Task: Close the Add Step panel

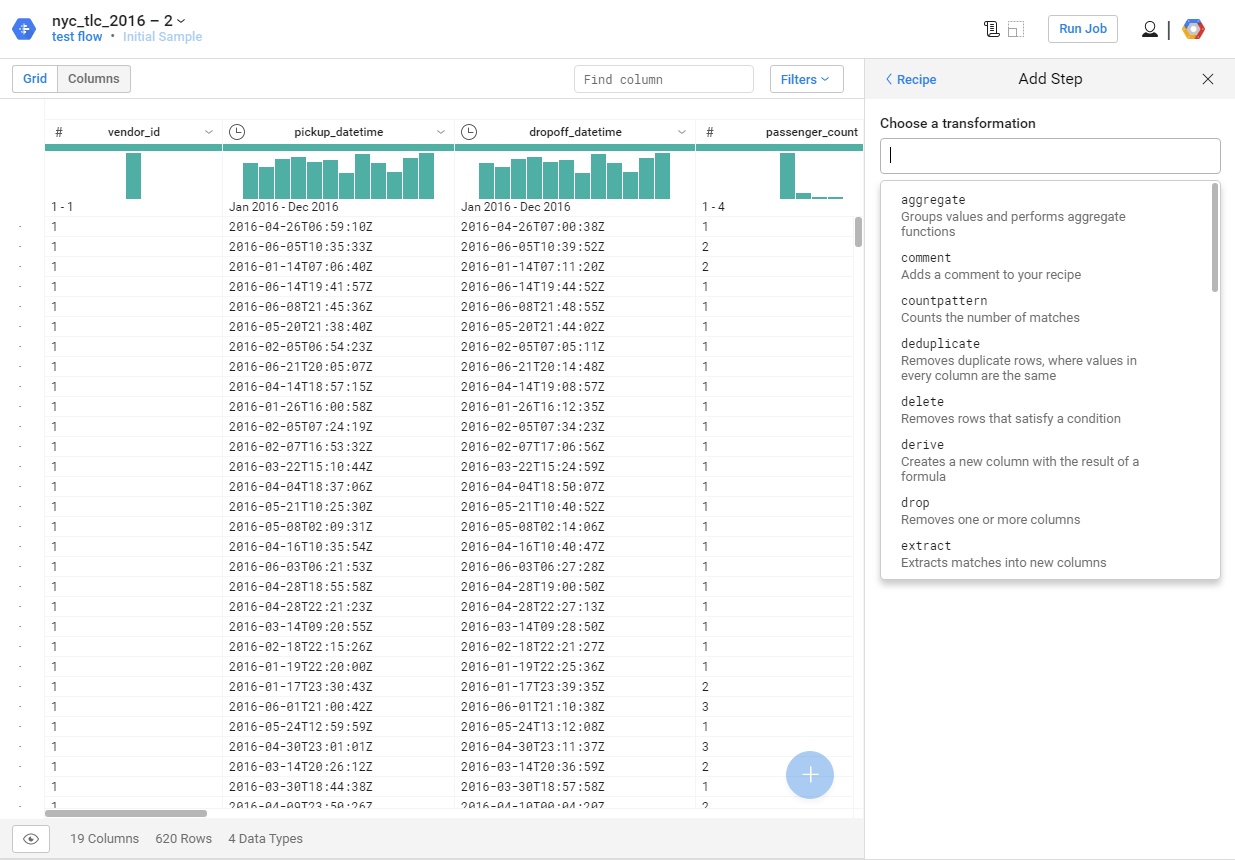Action: click(1208, 79)
